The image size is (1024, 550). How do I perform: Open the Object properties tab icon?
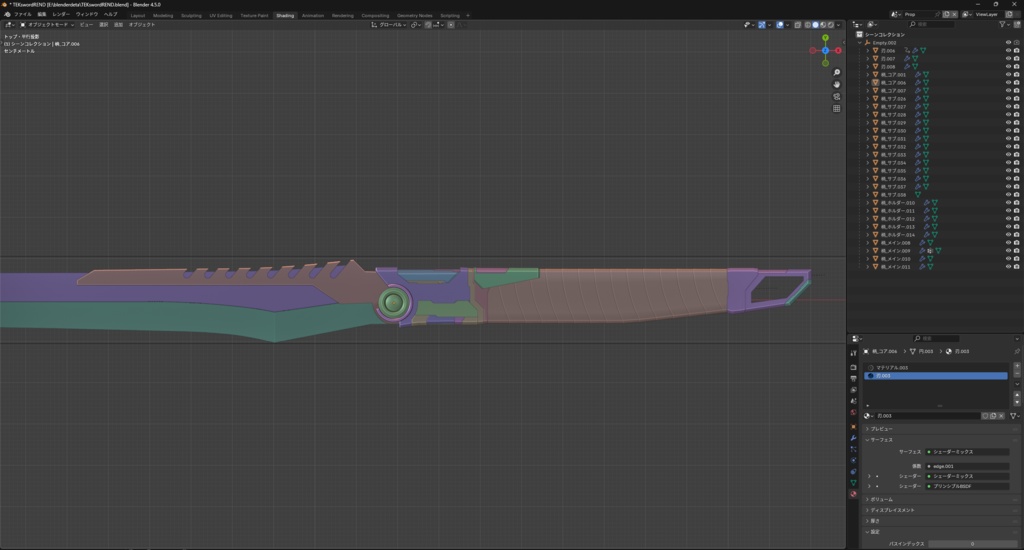853,427
